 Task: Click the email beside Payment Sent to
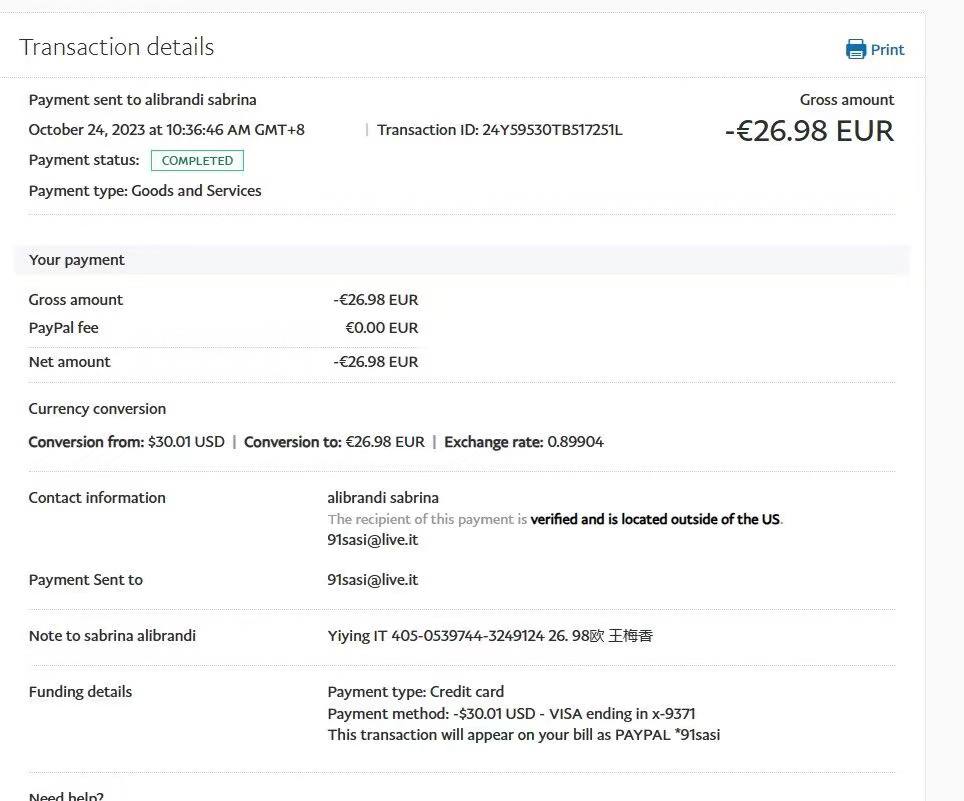point(372,580)
